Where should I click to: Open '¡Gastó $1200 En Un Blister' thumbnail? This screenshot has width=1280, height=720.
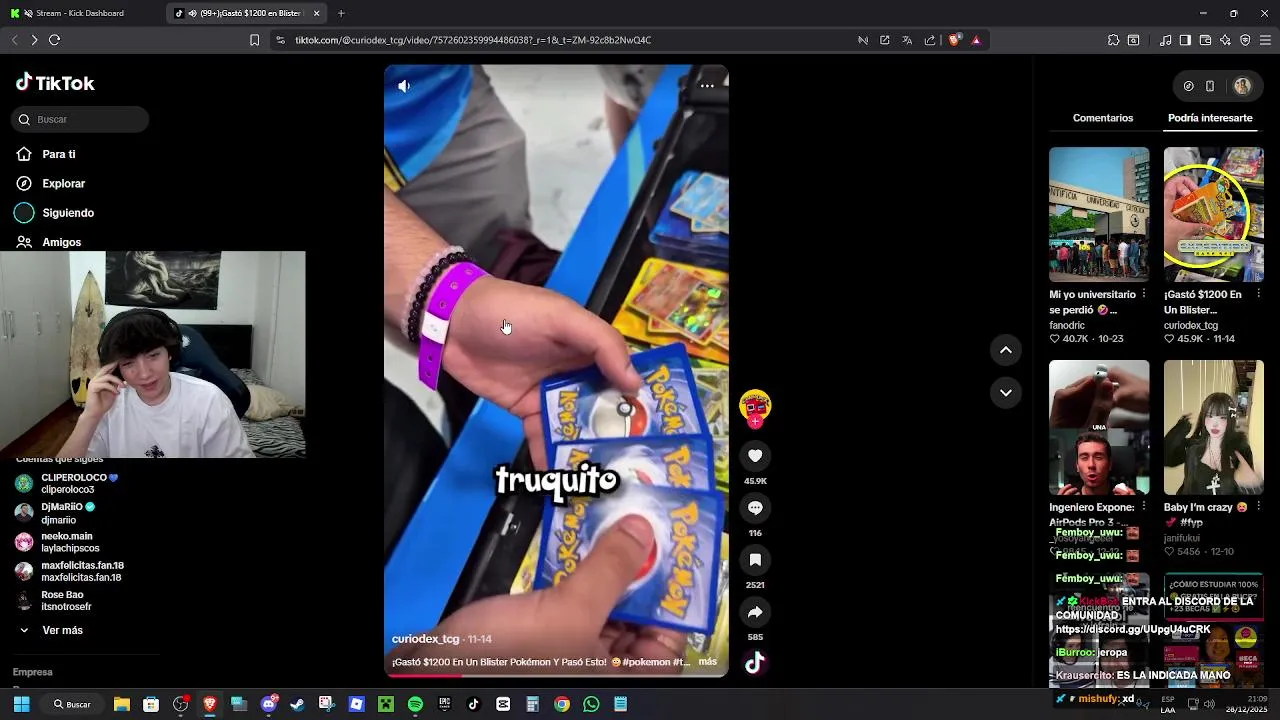tap(1213, 214)
